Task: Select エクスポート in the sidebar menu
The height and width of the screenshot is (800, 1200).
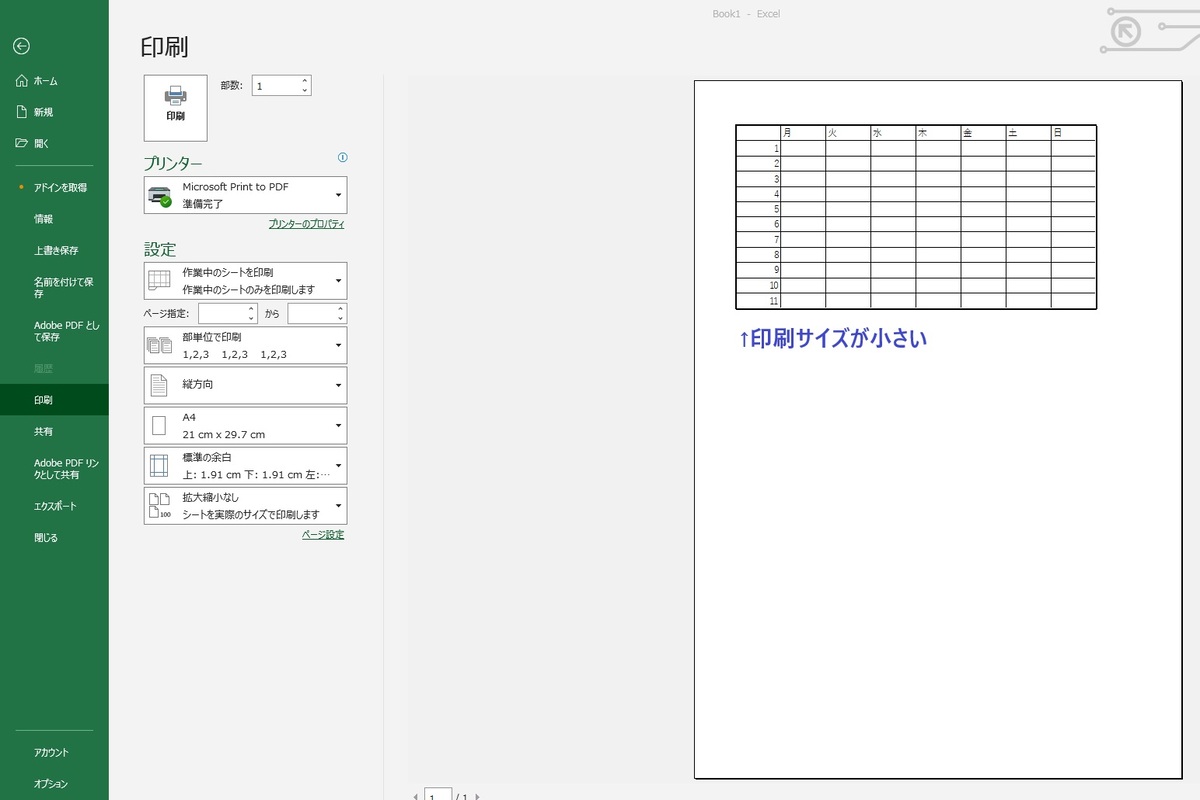Action: (x=55, y=506)
